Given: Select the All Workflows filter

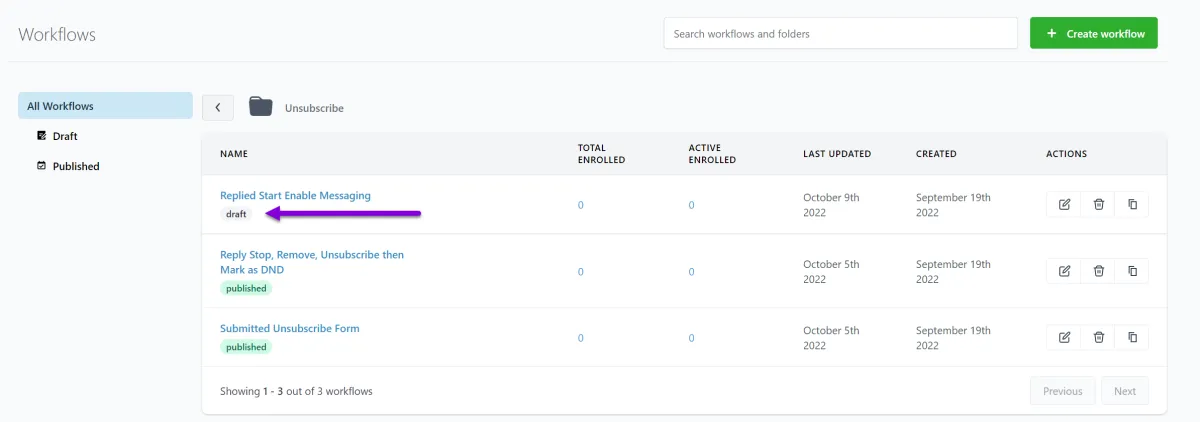Looking at the screenshot, I should 105,106.
